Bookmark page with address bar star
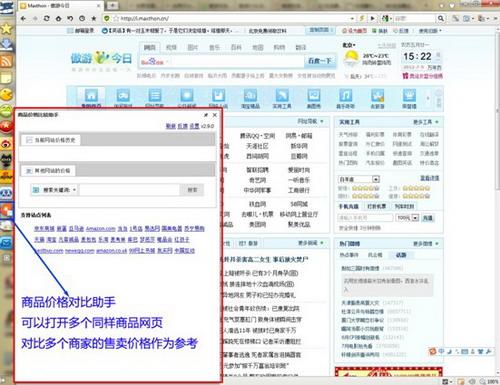Image resolution: width=500 pixels, height=385 pixels. (116, 18)
